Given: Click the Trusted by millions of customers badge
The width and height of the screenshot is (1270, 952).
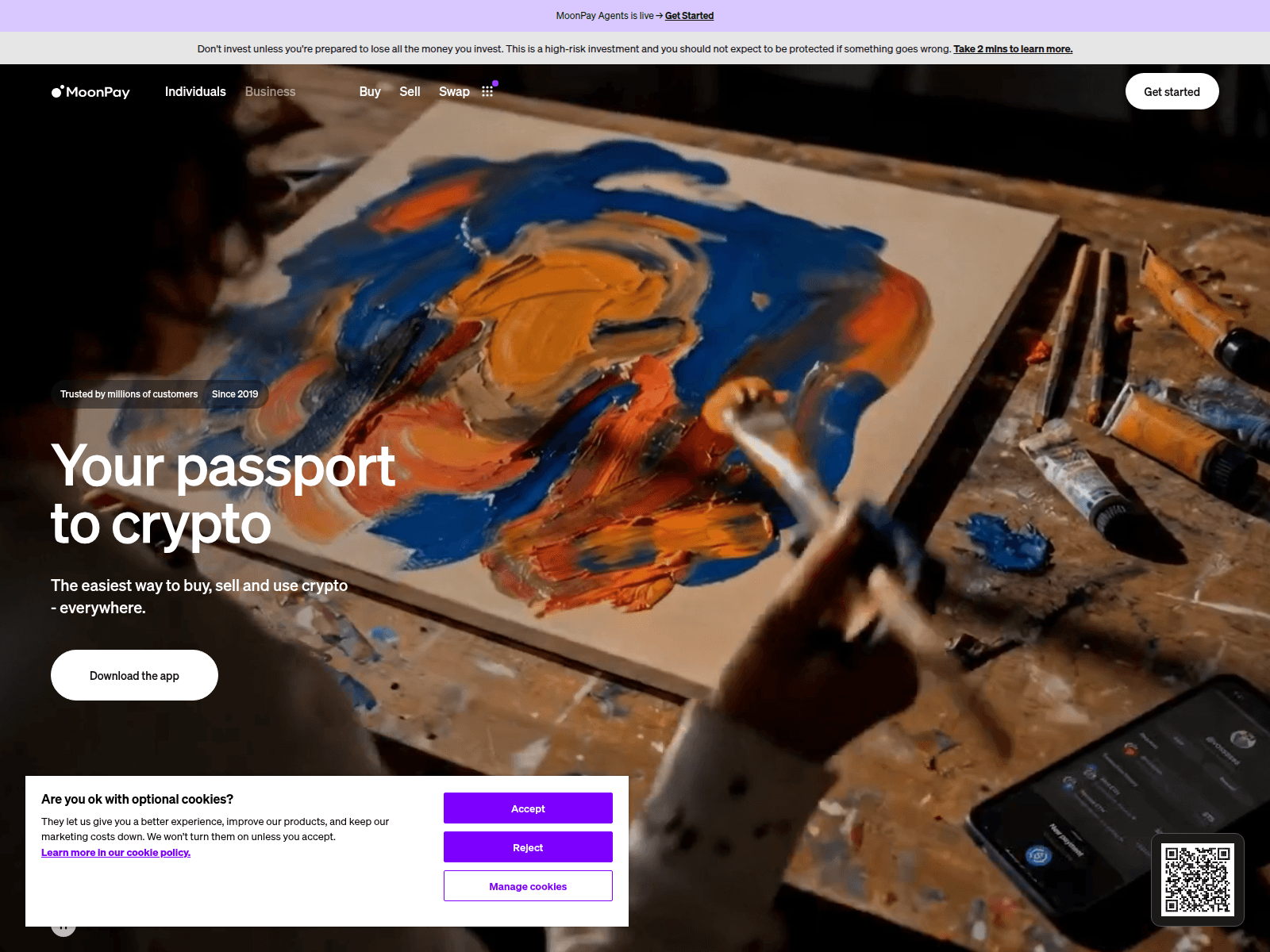Looking at the screenshot, I should 129,394.
